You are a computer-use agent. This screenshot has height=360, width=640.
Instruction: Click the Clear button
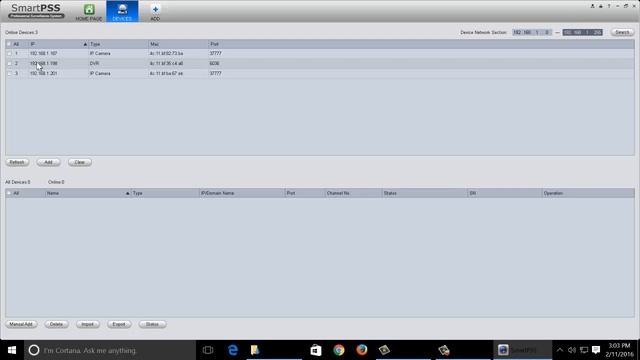(x=80, y=162)
